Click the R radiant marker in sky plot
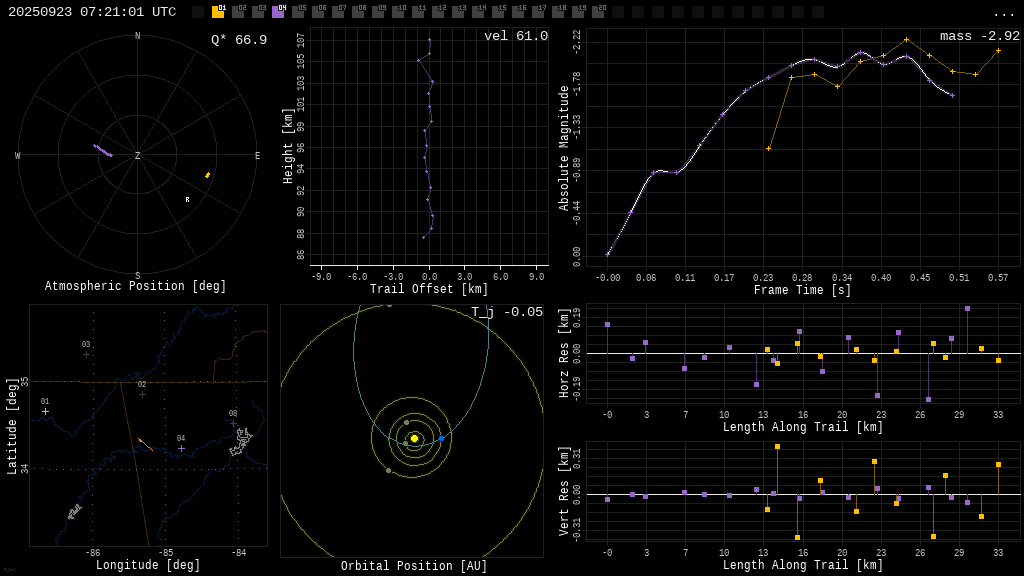The height and width of the screenshot is (576, 1024). 187,200
